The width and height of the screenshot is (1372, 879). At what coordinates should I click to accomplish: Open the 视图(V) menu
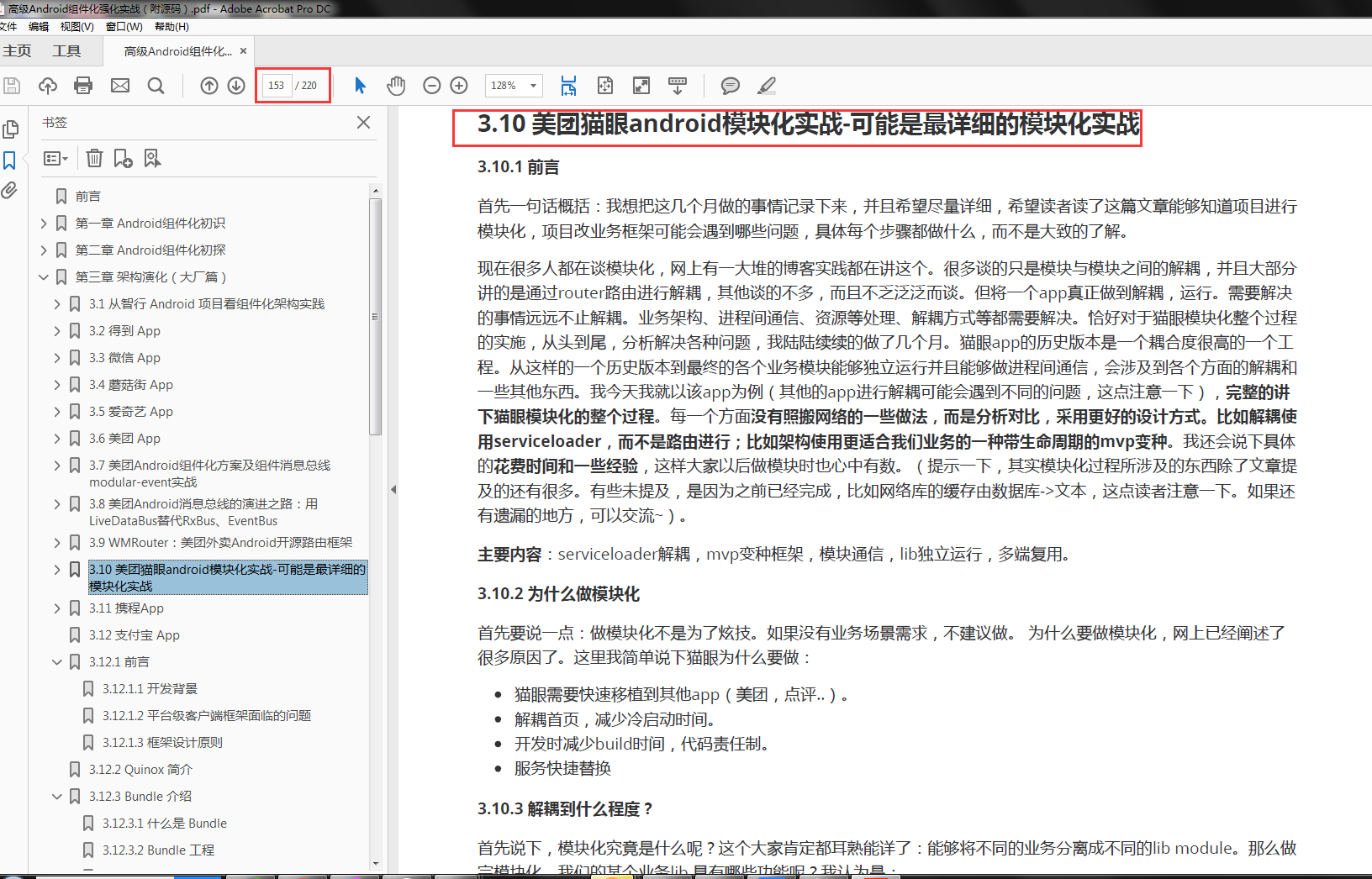pyautogui.click(x=77, y=26)
